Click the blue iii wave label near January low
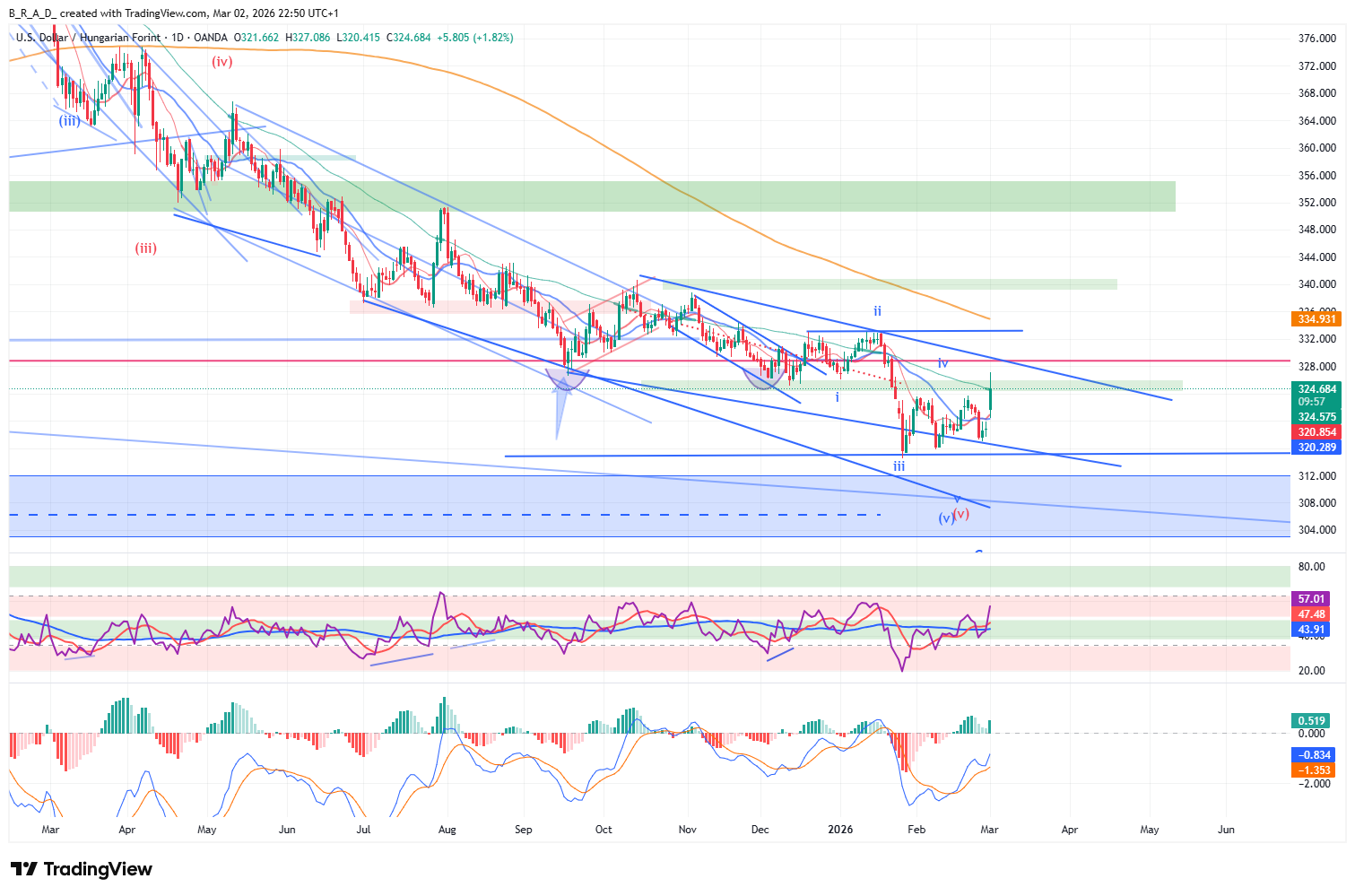Image resolution: width=1355 pixels, height=896 pixels. [899, 466]
